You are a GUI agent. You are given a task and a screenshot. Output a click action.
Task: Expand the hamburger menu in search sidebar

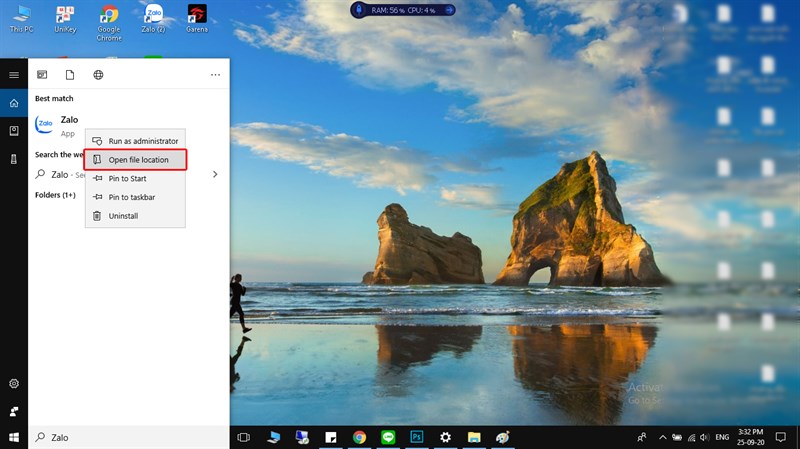tap(14, 75)
